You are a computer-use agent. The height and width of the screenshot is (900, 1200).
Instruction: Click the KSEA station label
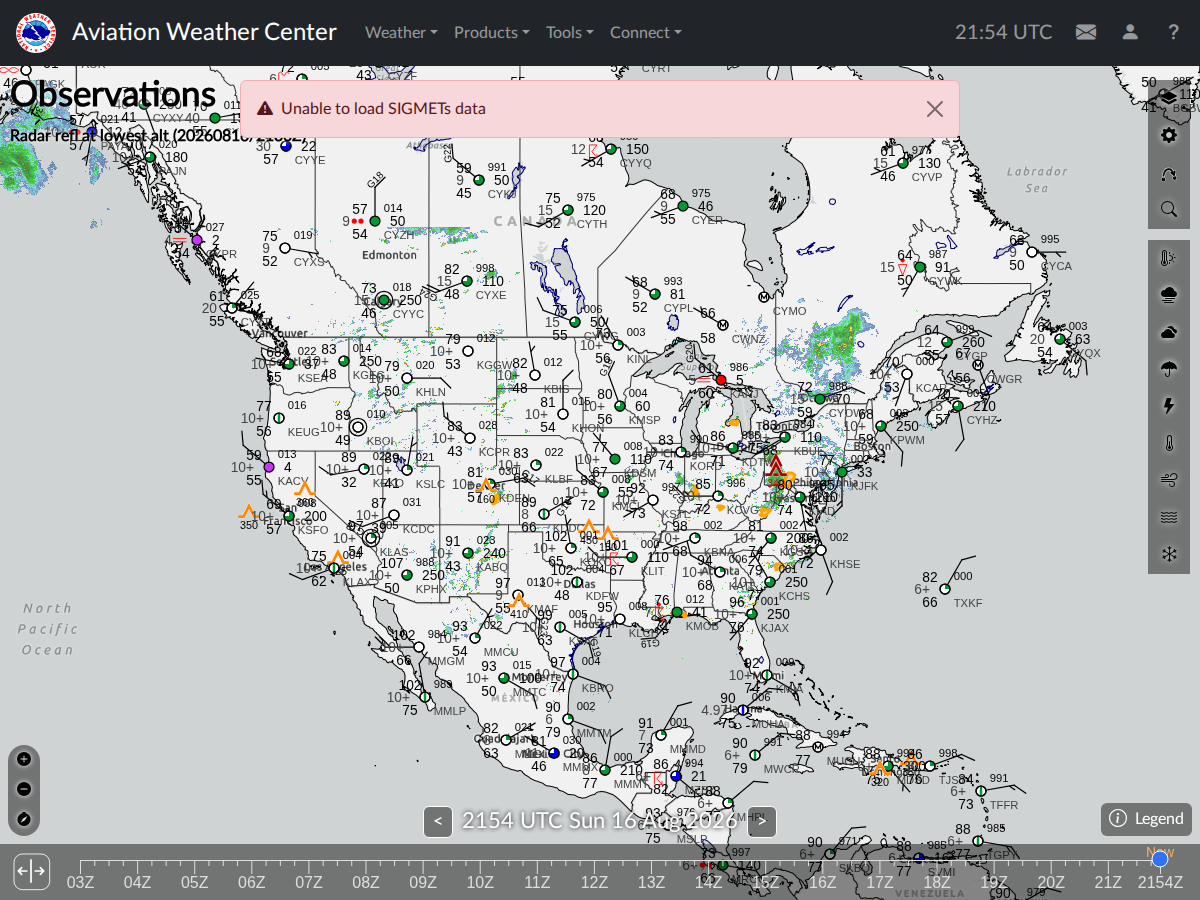tap(312, 378)
